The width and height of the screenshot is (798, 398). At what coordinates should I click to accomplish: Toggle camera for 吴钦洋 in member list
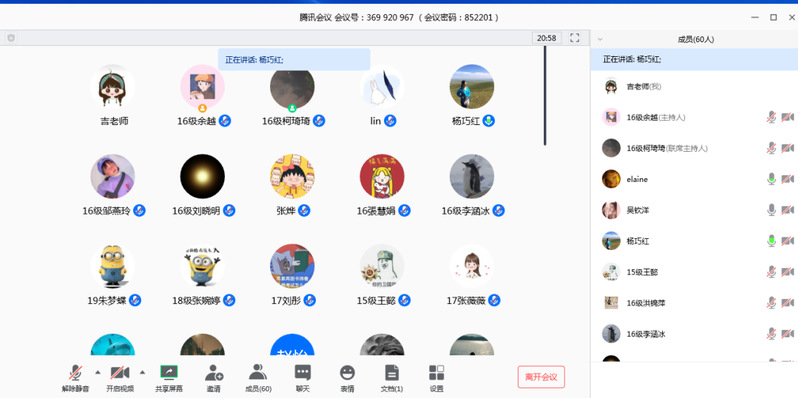(x=788, y=211)
